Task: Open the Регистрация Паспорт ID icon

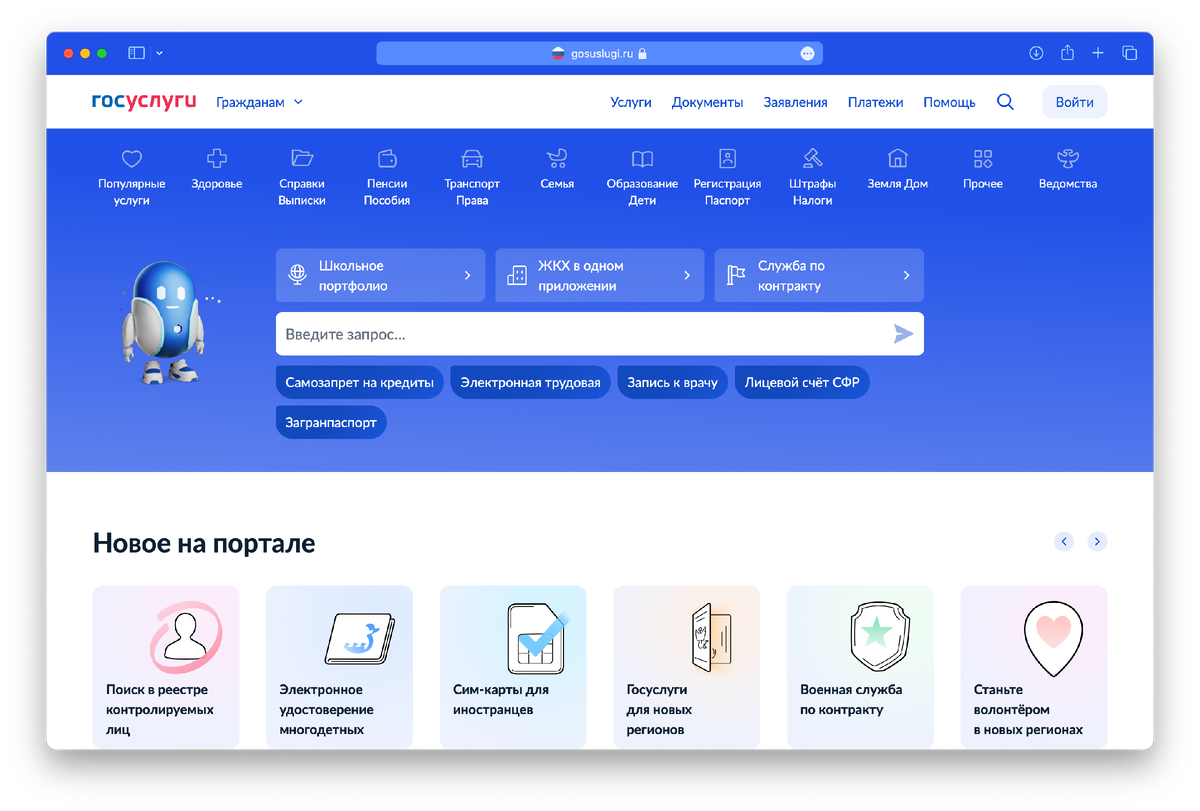Action: point(728,158)
